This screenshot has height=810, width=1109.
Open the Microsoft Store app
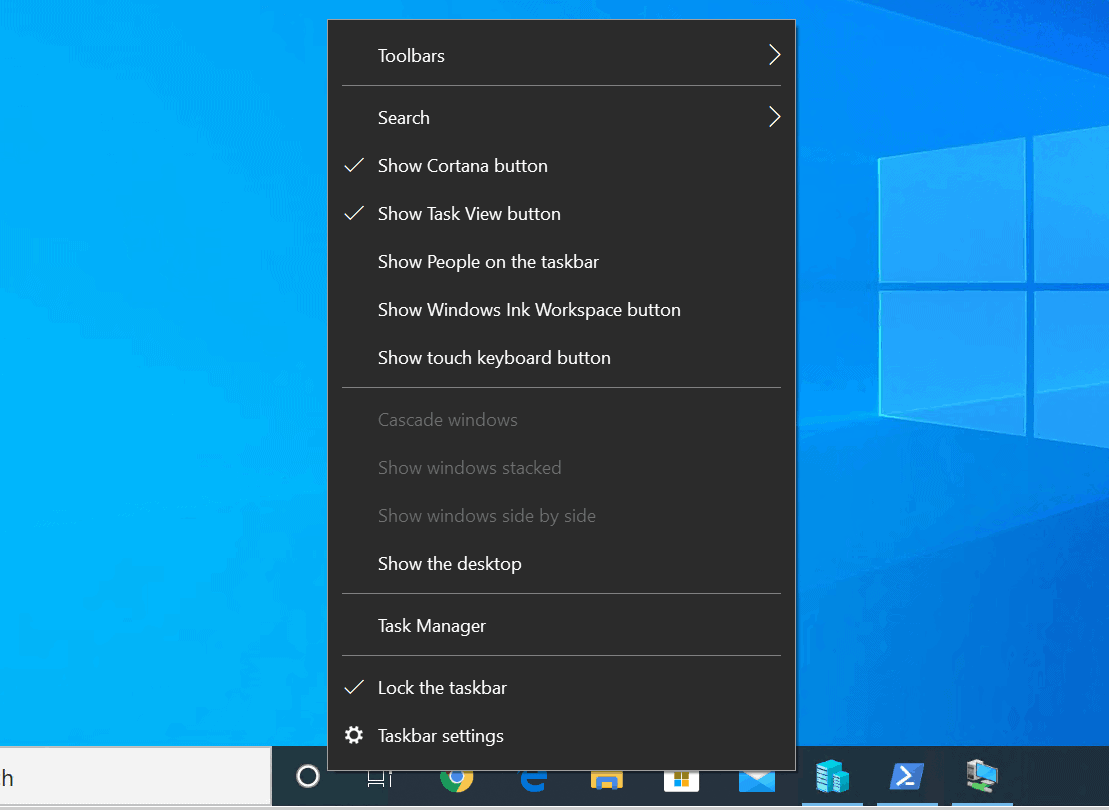pos(681,777)
